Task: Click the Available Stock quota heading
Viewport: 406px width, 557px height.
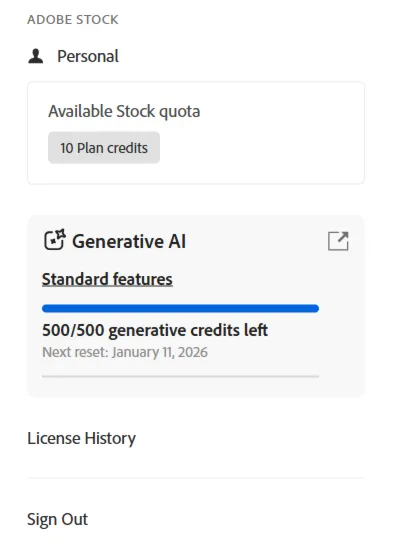Action: point(124,111)
